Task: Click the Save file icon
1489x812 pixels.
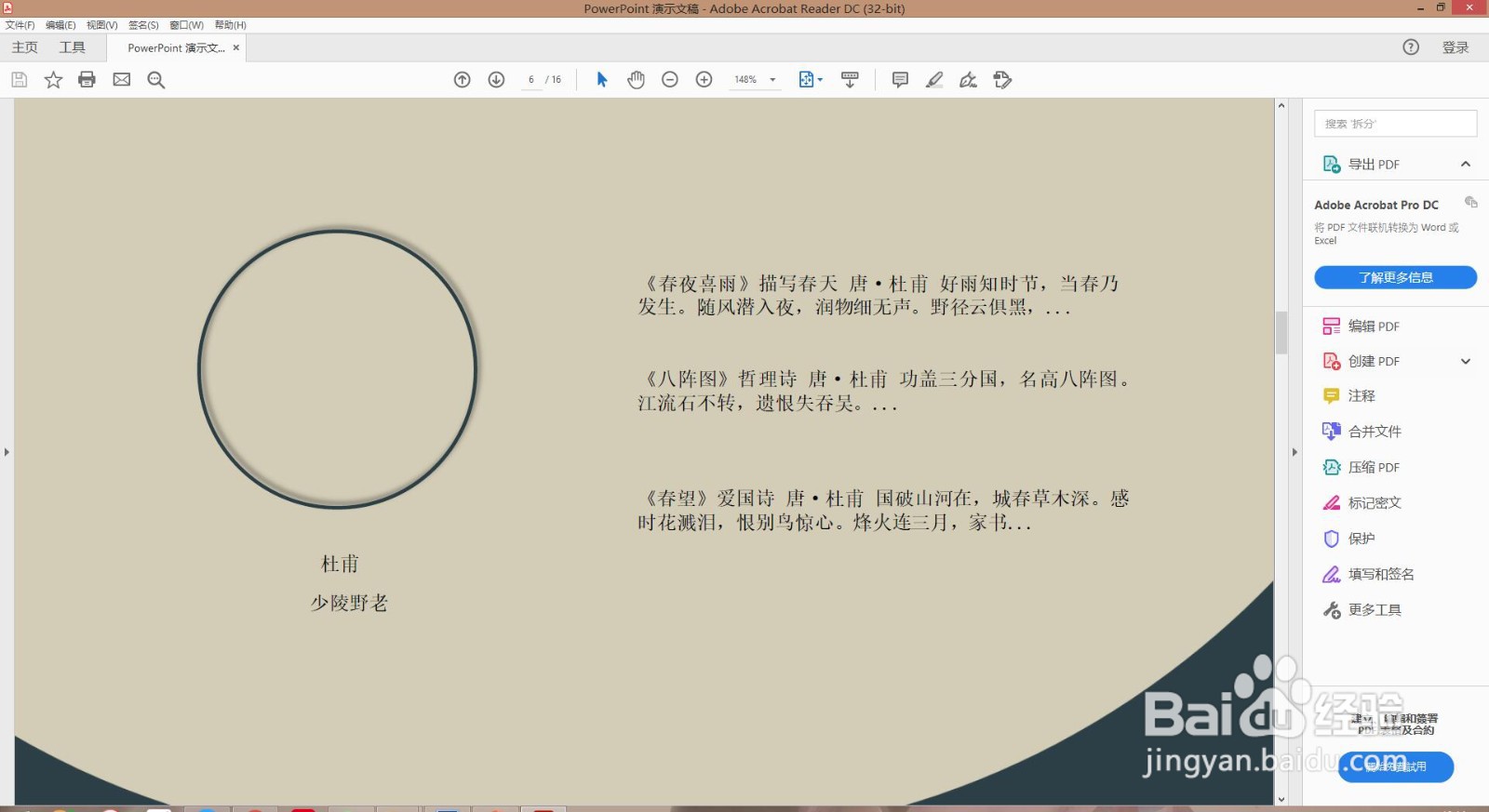Action: coord(19,80)
